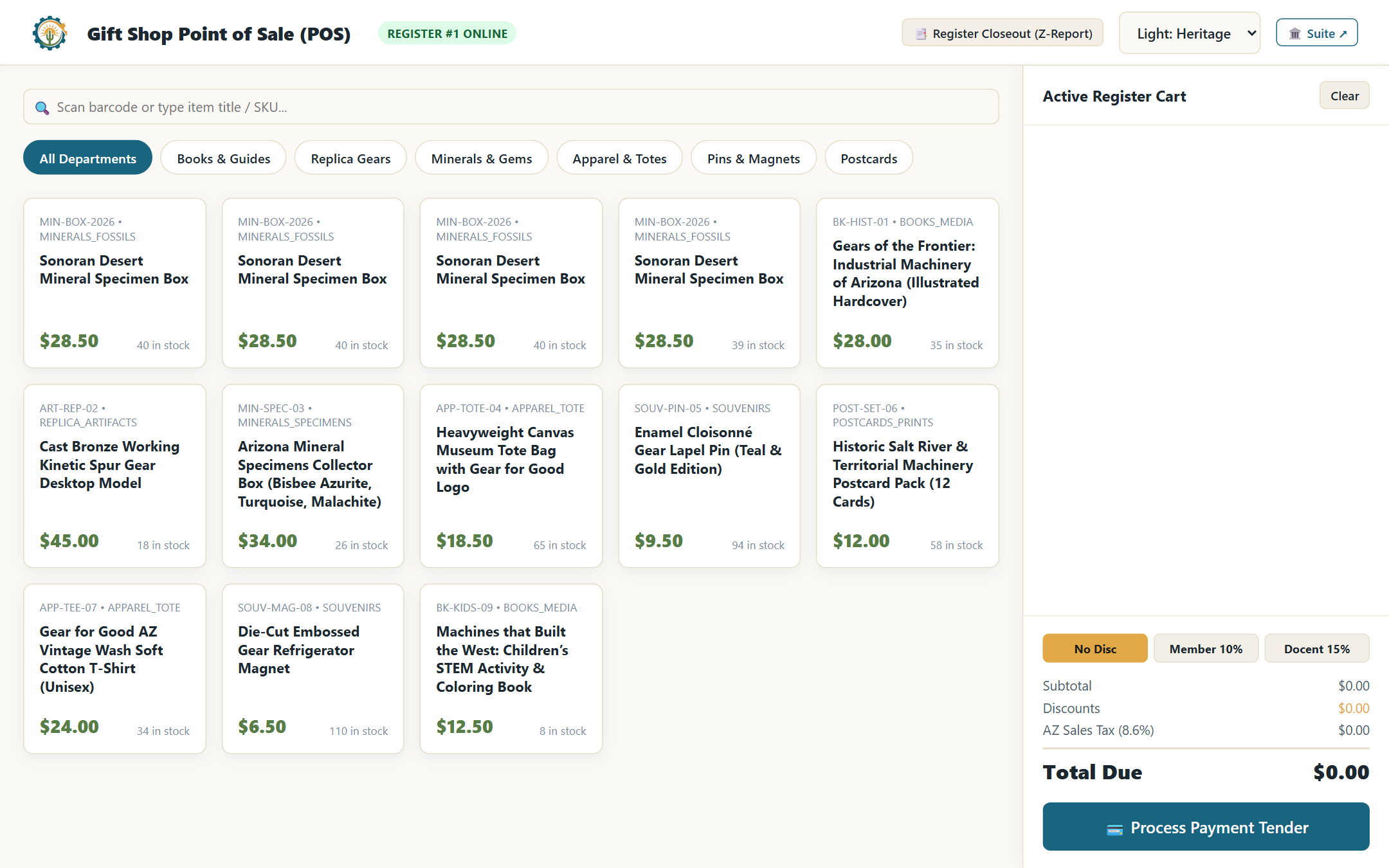Add Cast Bronze Kinetic Spur Gear model
This screenshot has height=868, width=1389.
point(114,476)
